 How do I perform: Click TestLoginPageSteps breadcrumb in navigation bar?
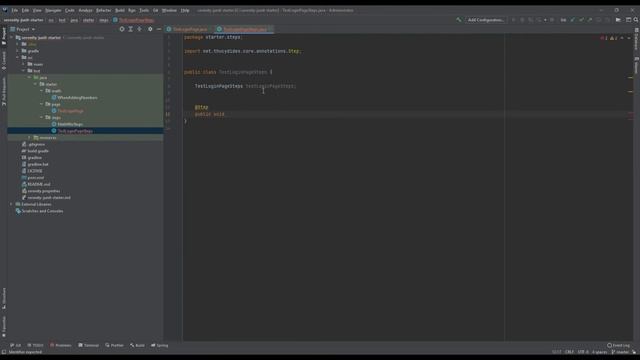[x=133, y=20]
